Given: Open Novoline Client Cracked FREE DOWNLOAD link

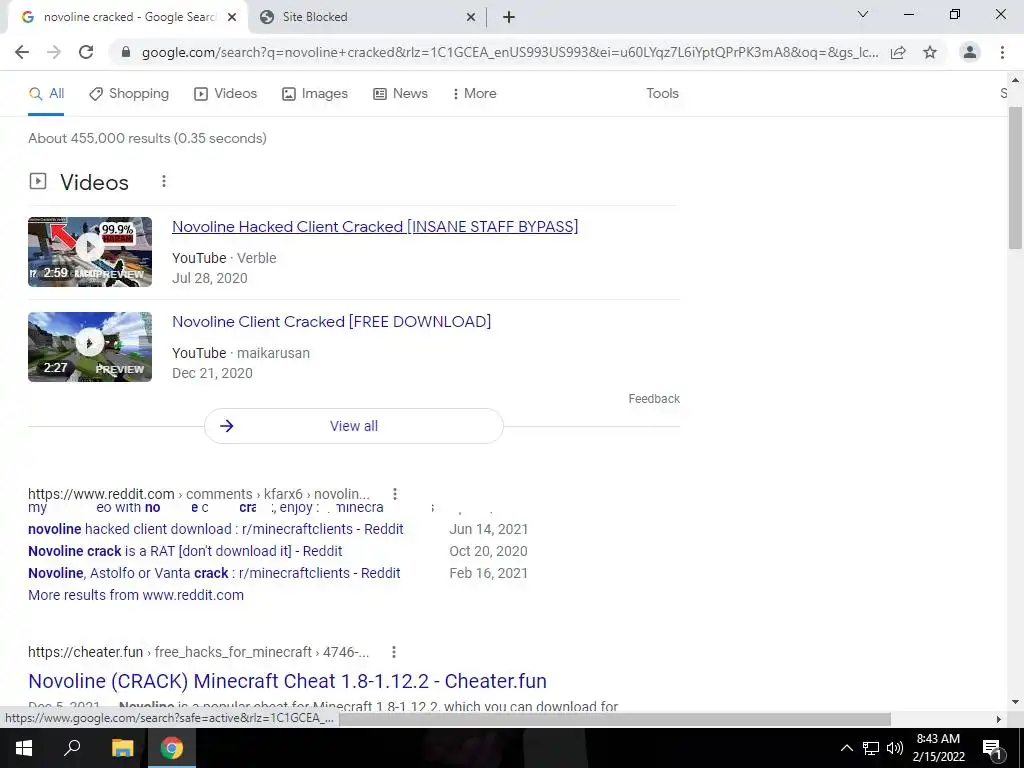Looking at the screenshot, I should coord(332,321).
